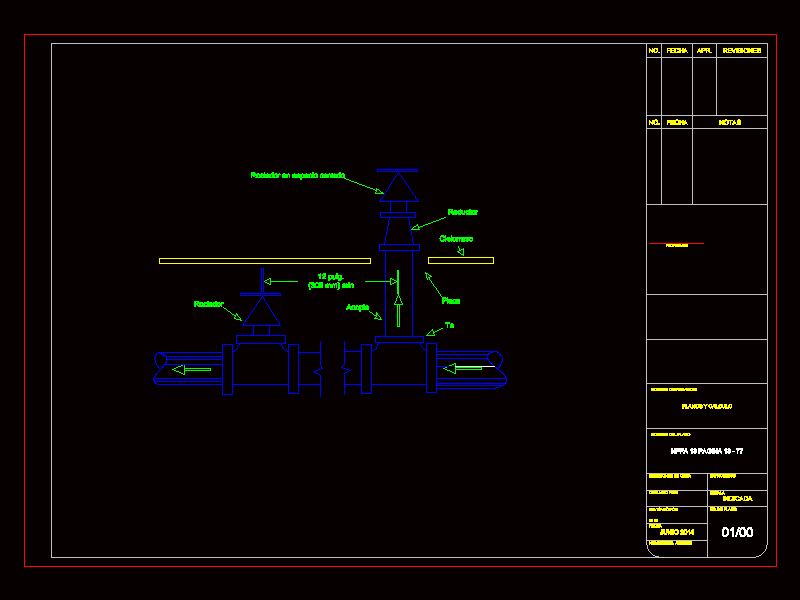Select the 'NFPA 13 PAGINA 13 - 77' title

click(x=707, y=451)
